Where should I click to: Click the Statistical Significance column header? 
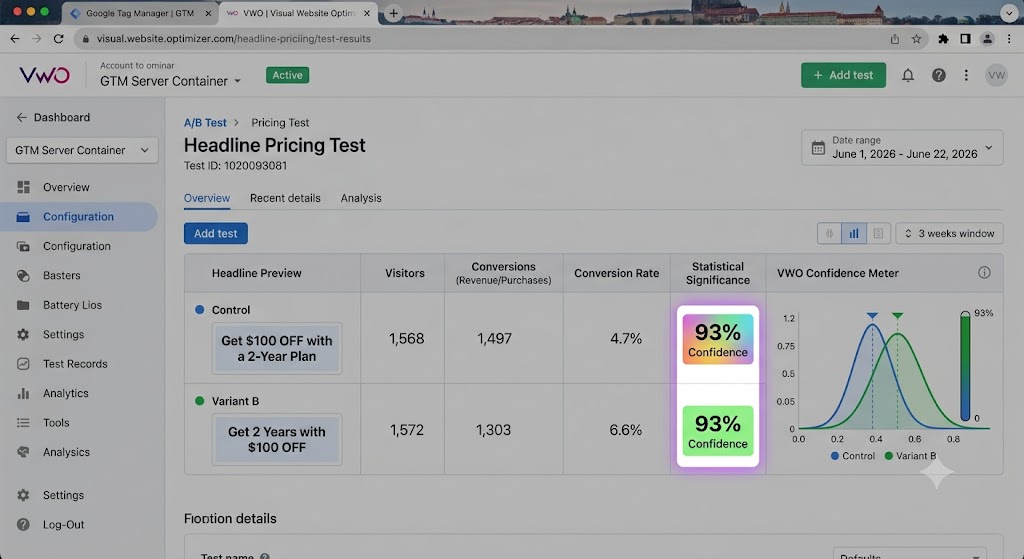[x=718, y=273]
